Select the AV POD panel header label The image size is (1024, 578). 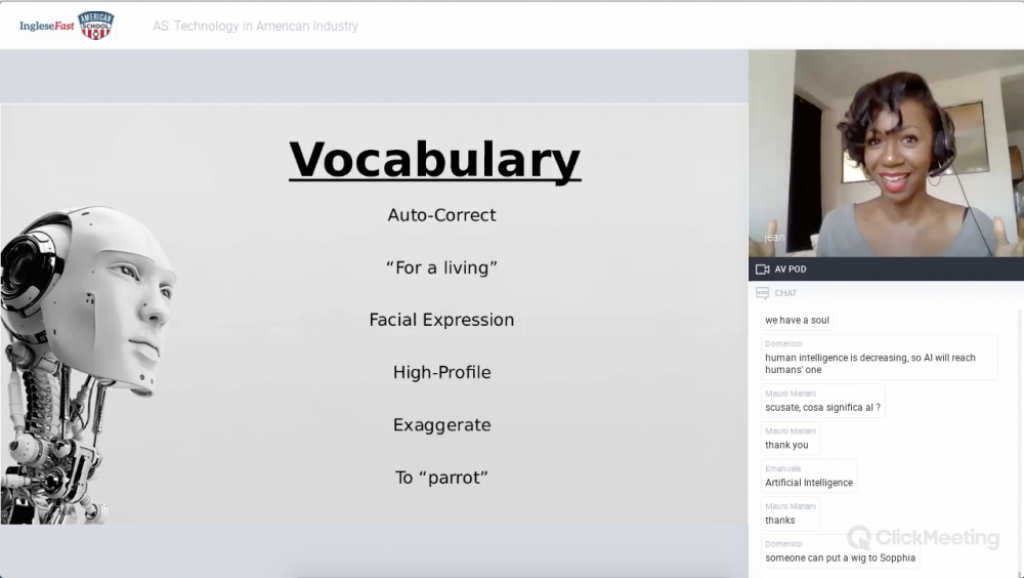pos(790,269)
